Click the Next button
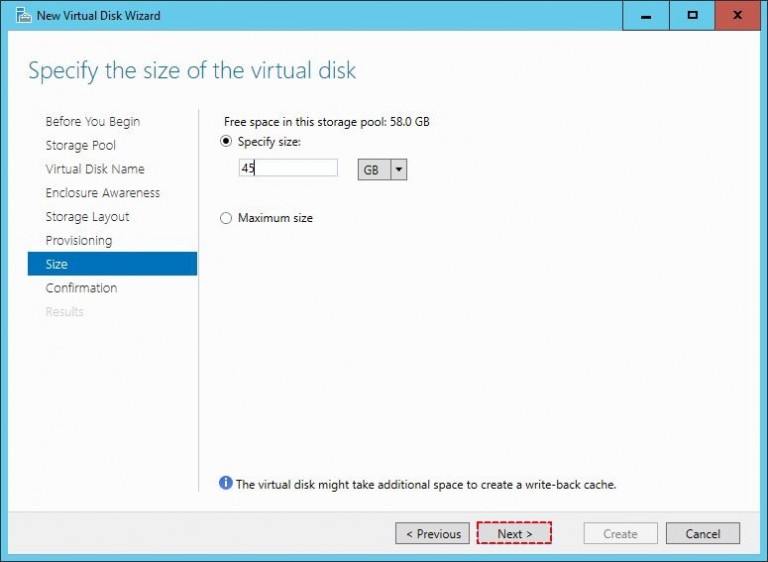The image size is (768, 562). 514,533
